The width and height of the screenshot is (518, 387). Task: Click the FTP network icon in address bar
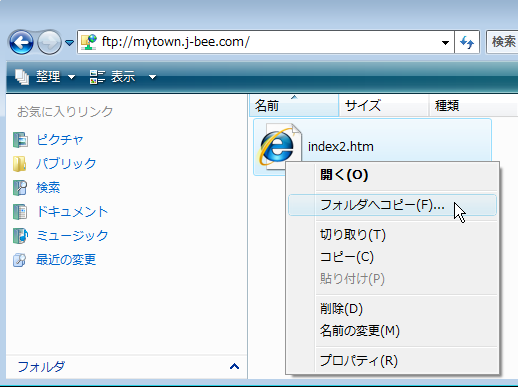(89, 42)
